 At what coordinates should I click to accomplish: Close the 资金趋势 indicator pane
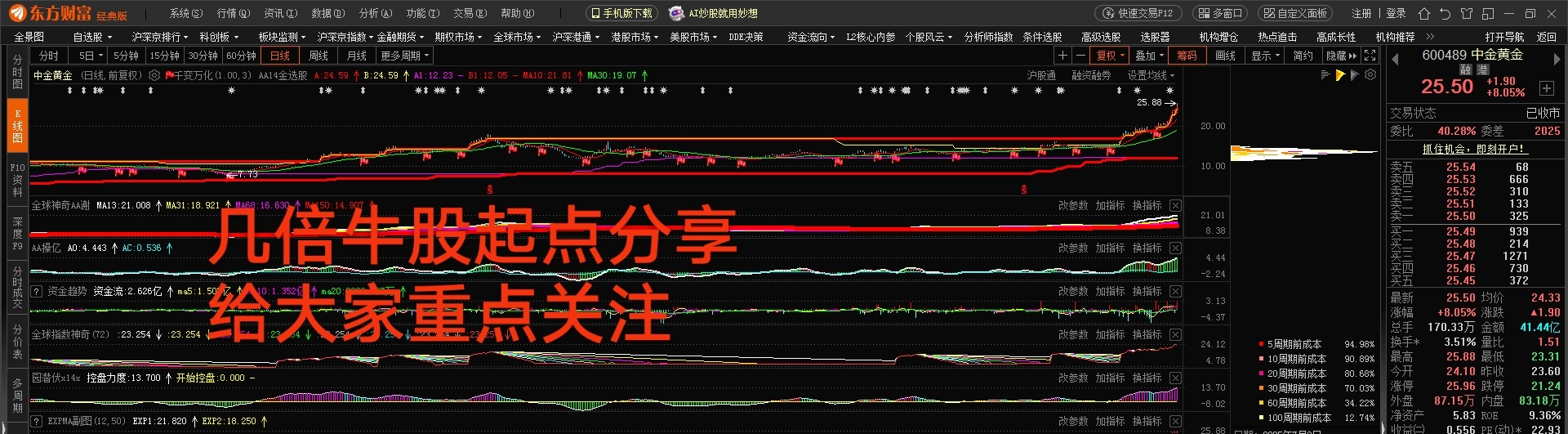click(1175, 291)
